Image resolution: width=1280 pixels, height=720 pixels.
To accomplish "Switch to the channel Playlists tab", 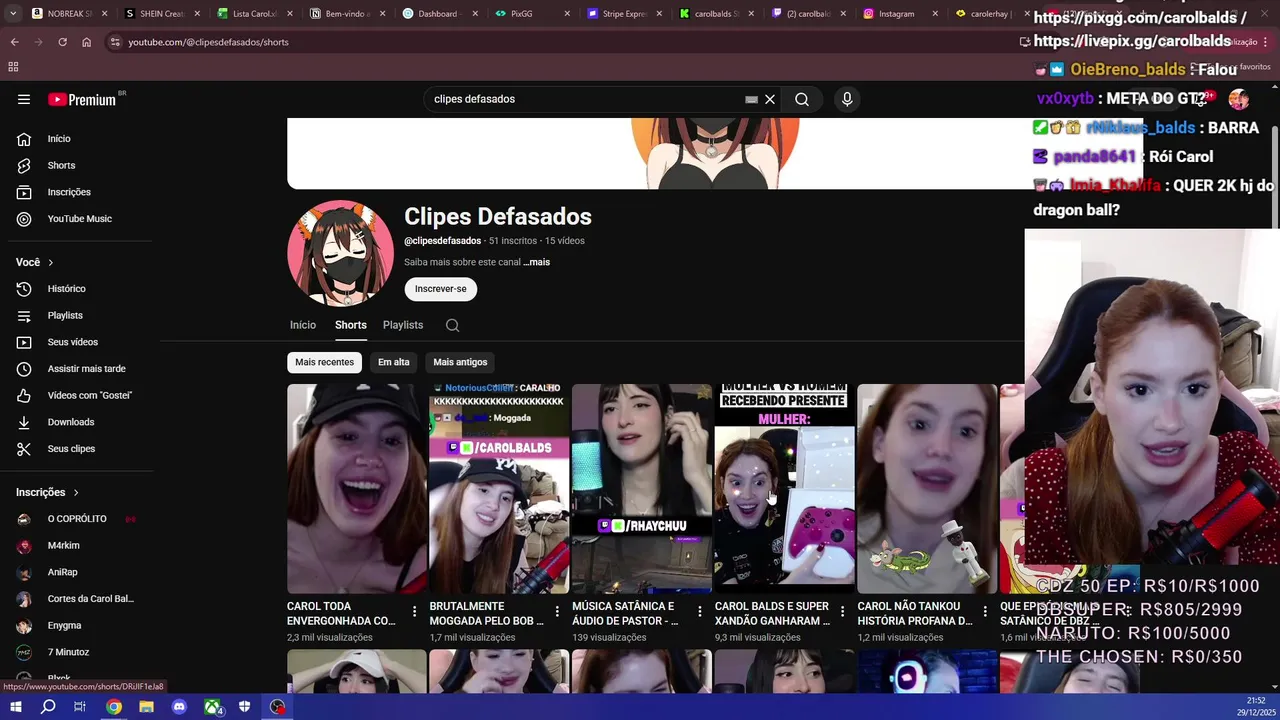I will point(403,325).
